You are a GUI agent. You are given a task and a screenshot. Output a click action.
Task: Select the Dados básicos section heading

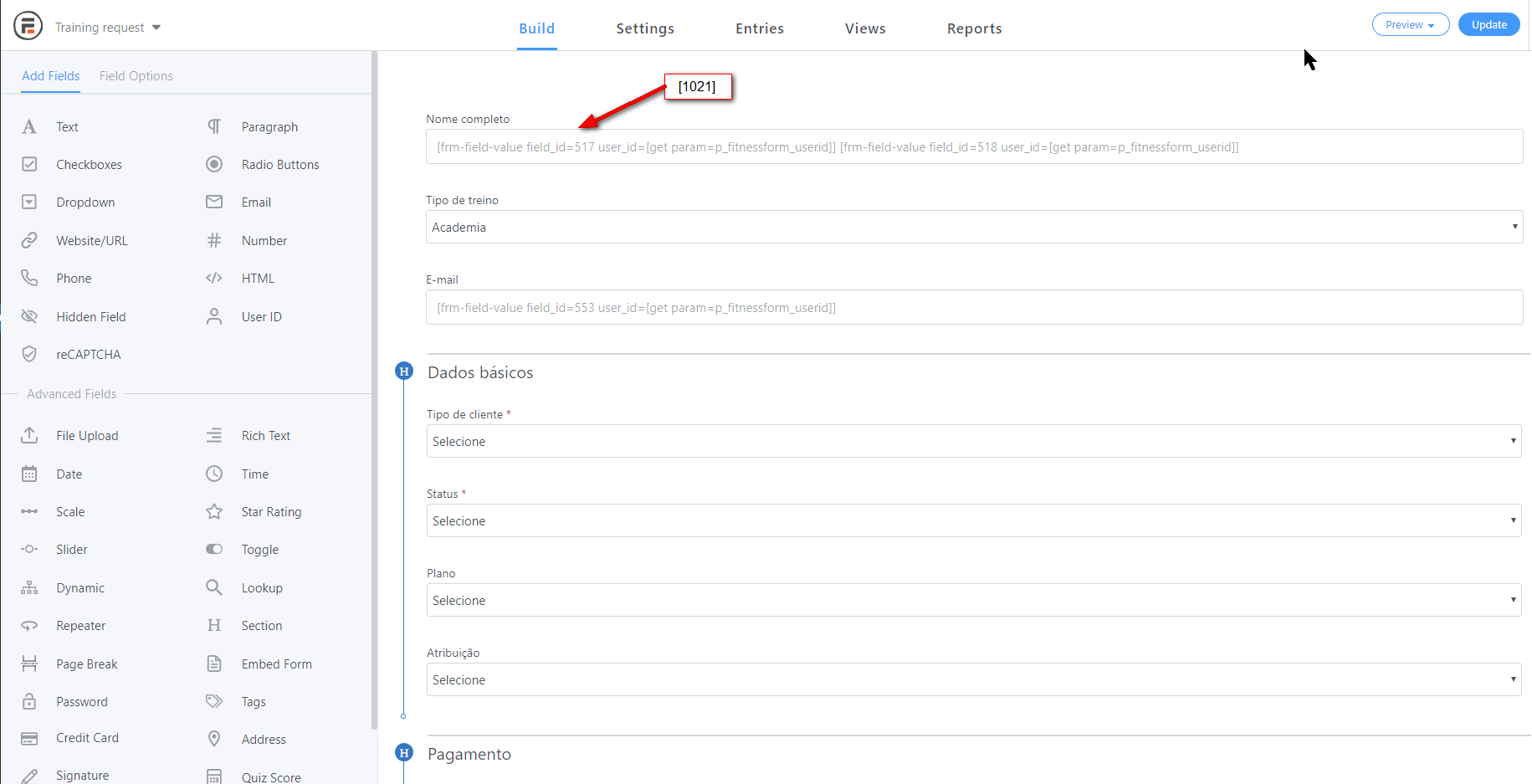pos(480,372)
